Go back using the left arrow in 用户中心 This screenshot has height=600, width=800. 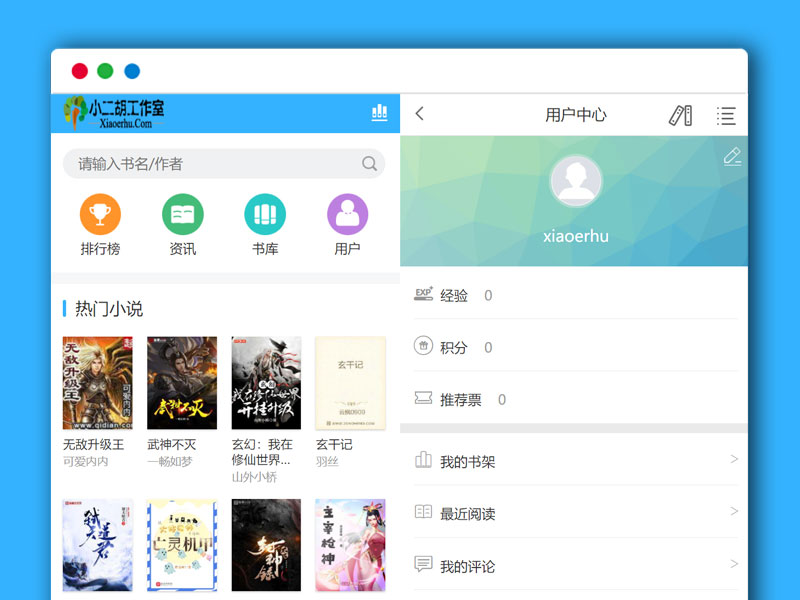tap(421, 114)
